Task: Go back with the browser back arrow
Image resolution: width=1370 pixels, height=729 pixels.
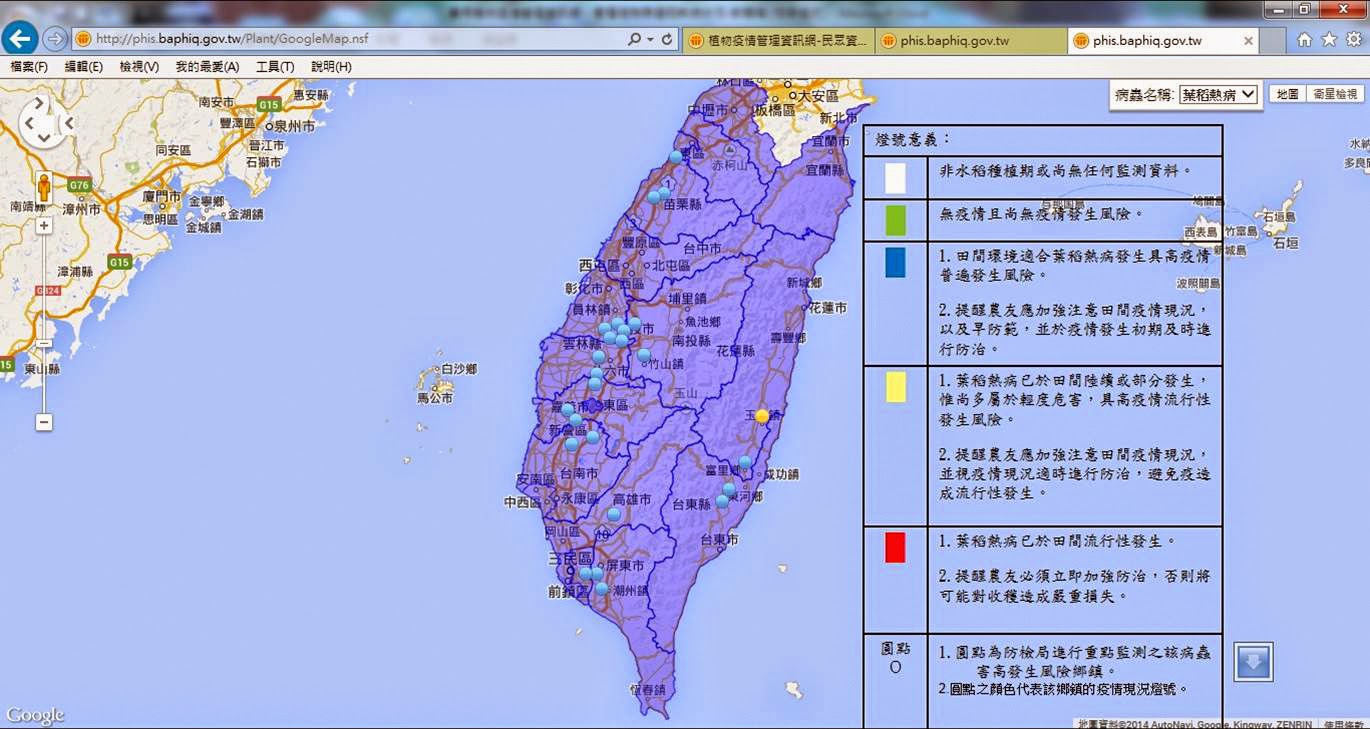Action: 21,39
